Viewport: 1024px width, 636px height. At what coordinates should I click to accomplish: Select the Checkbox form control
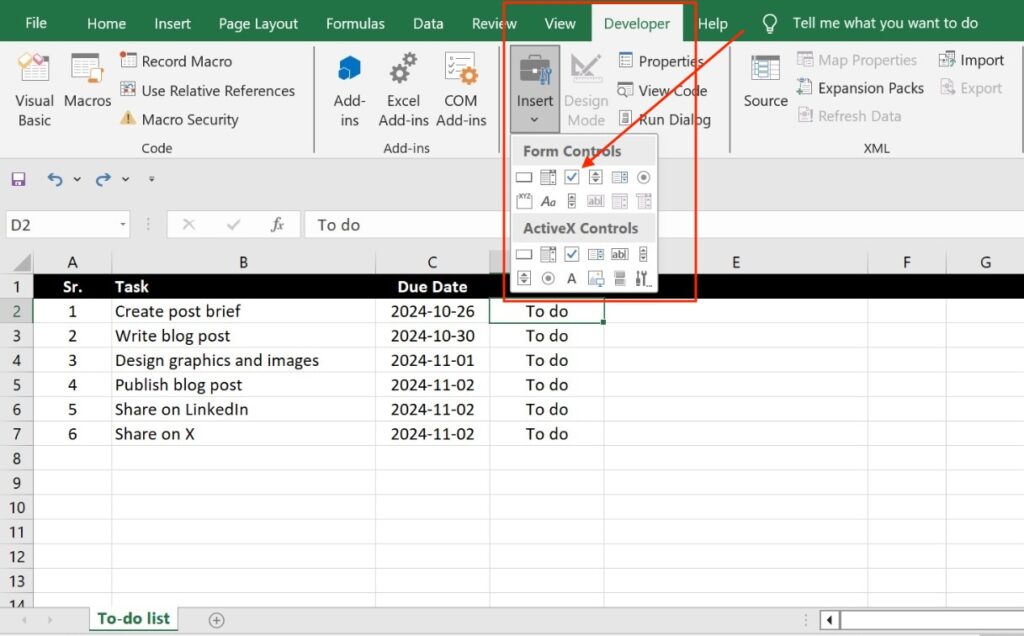click(571, 177)
